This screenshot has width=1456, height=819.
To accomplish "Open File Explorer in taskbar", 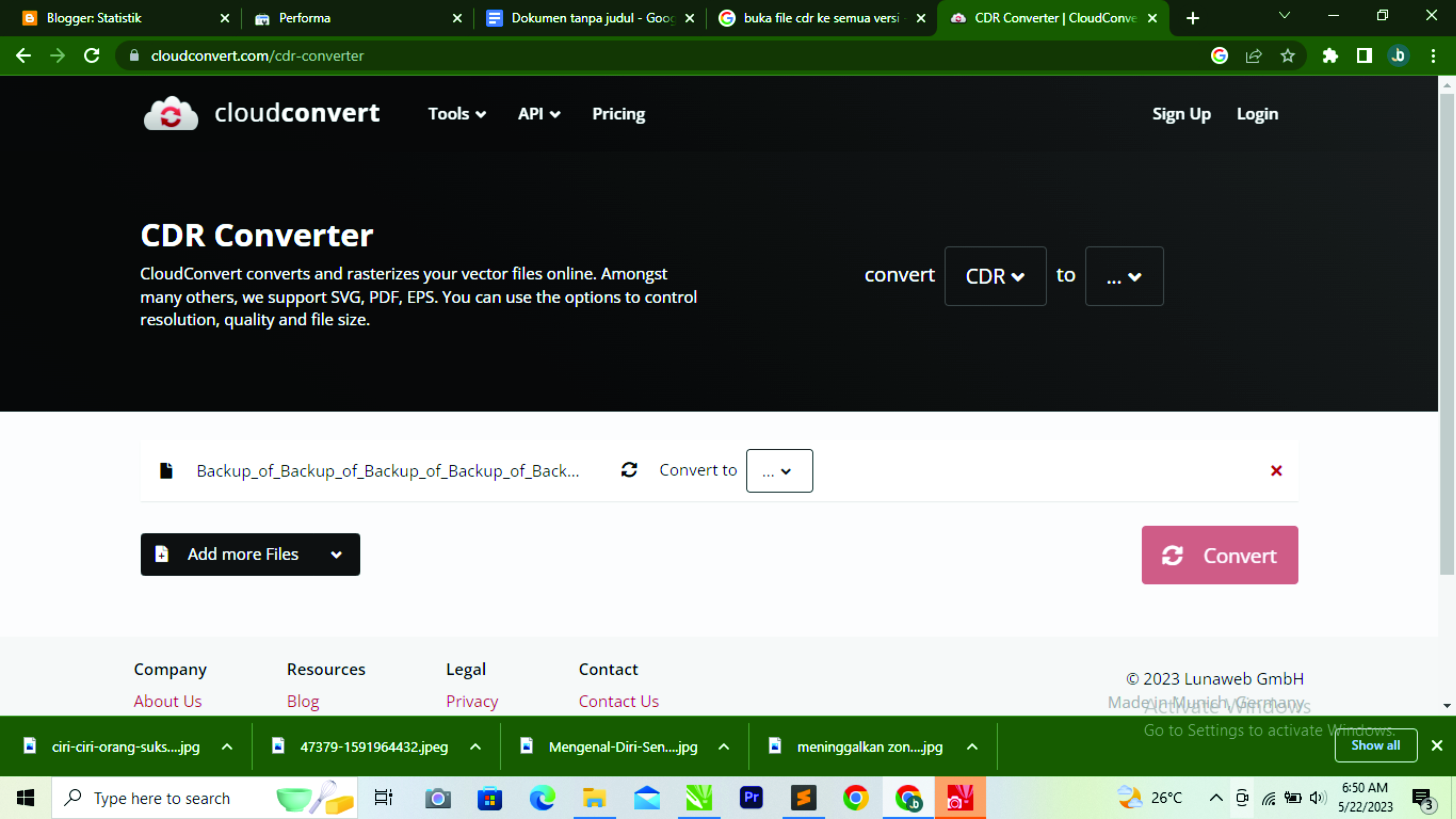I will (x=594, y=798).
